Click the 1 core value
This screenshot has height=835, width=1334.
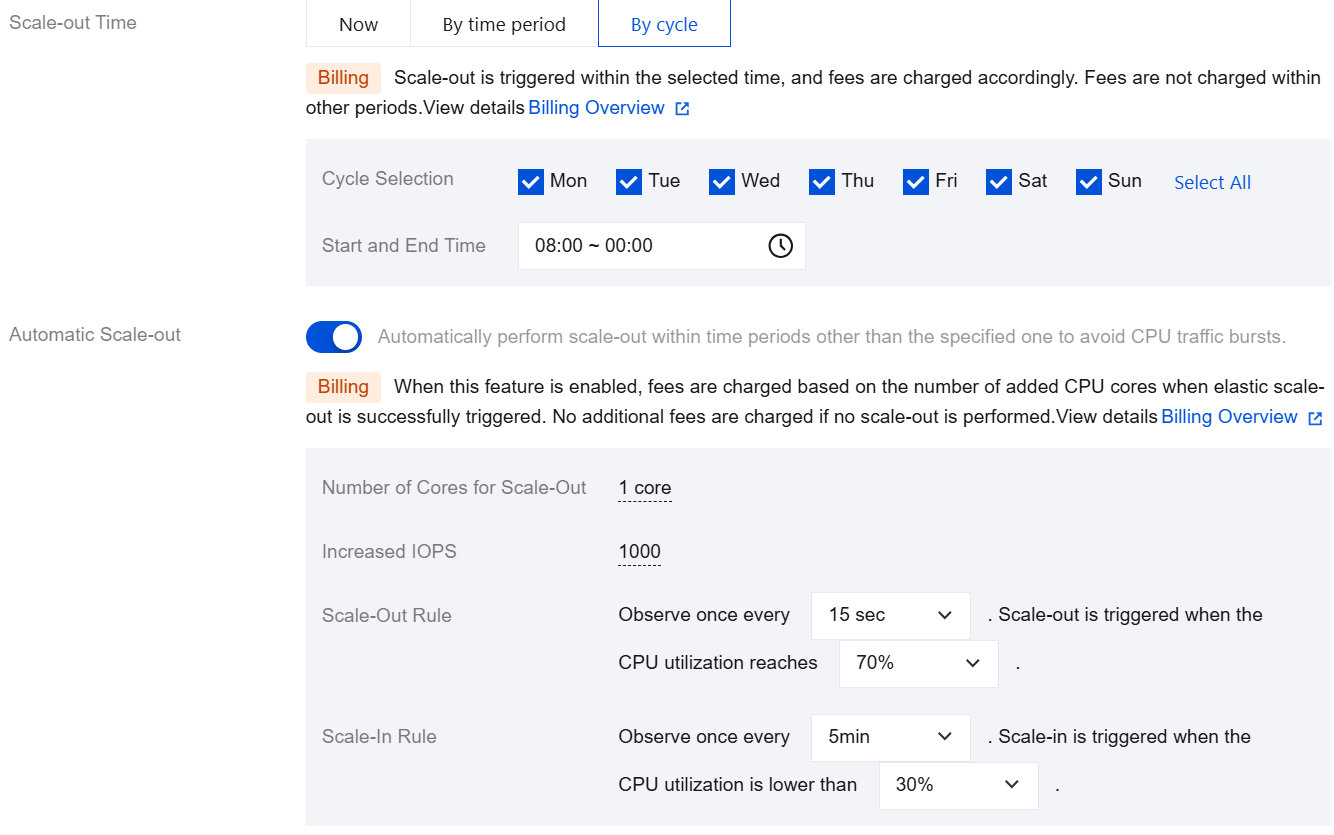(645, 488)
